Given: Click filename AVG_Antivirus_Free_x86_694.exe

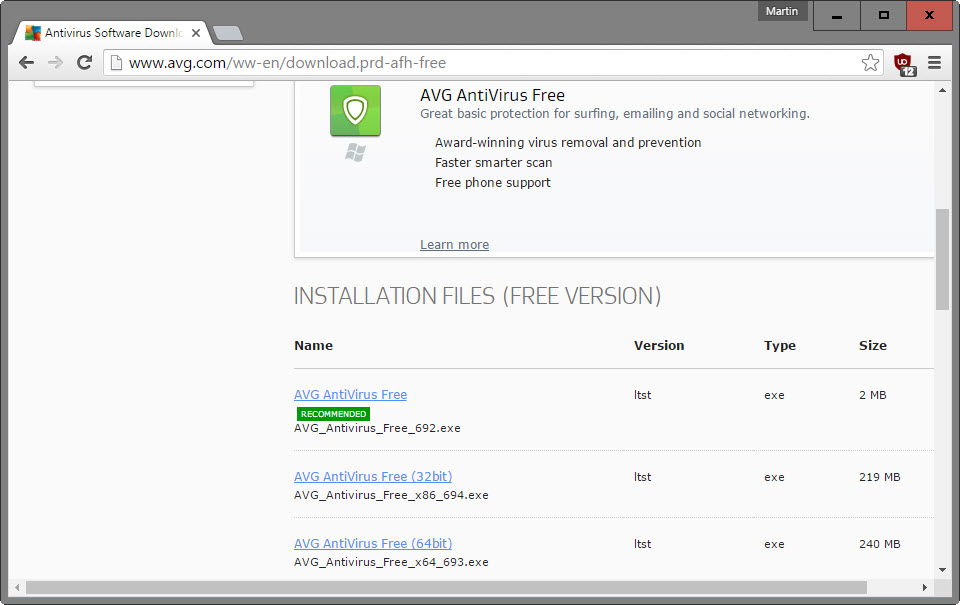Looking at the screenshot, I should point(391,495).
